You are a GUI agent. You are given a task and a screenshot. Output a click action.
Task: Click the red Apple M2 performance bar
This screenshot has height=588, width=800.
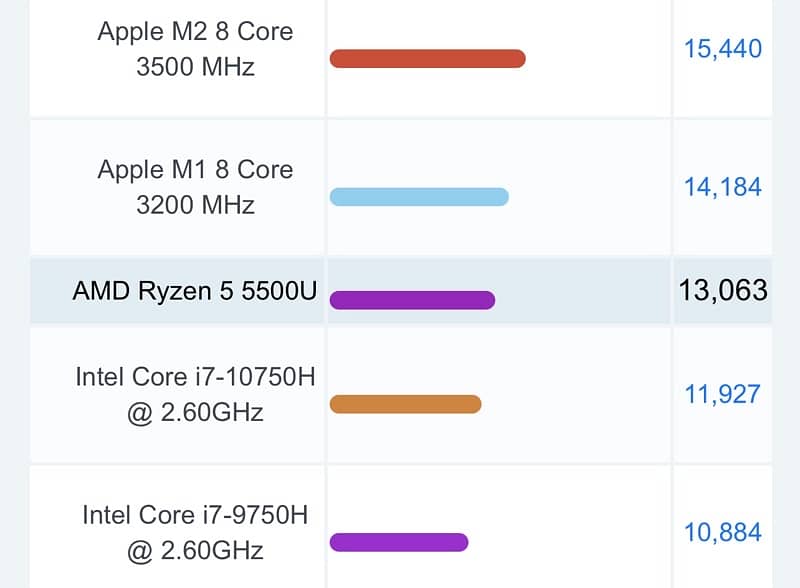click(x=427, y=58)
